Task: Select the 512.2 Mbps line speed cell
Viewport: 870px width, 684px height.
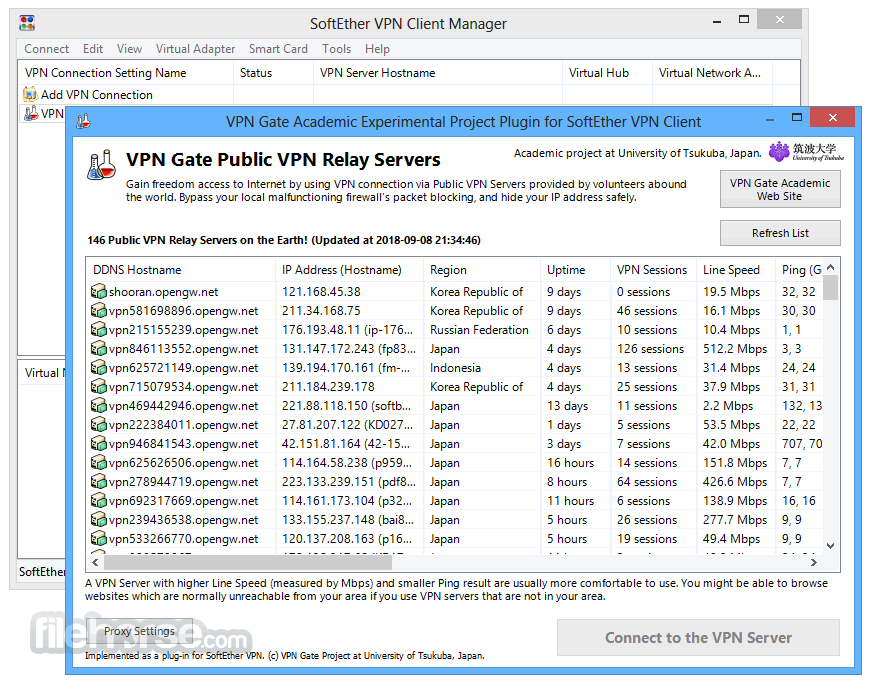Action: click(x=735, y=349)
